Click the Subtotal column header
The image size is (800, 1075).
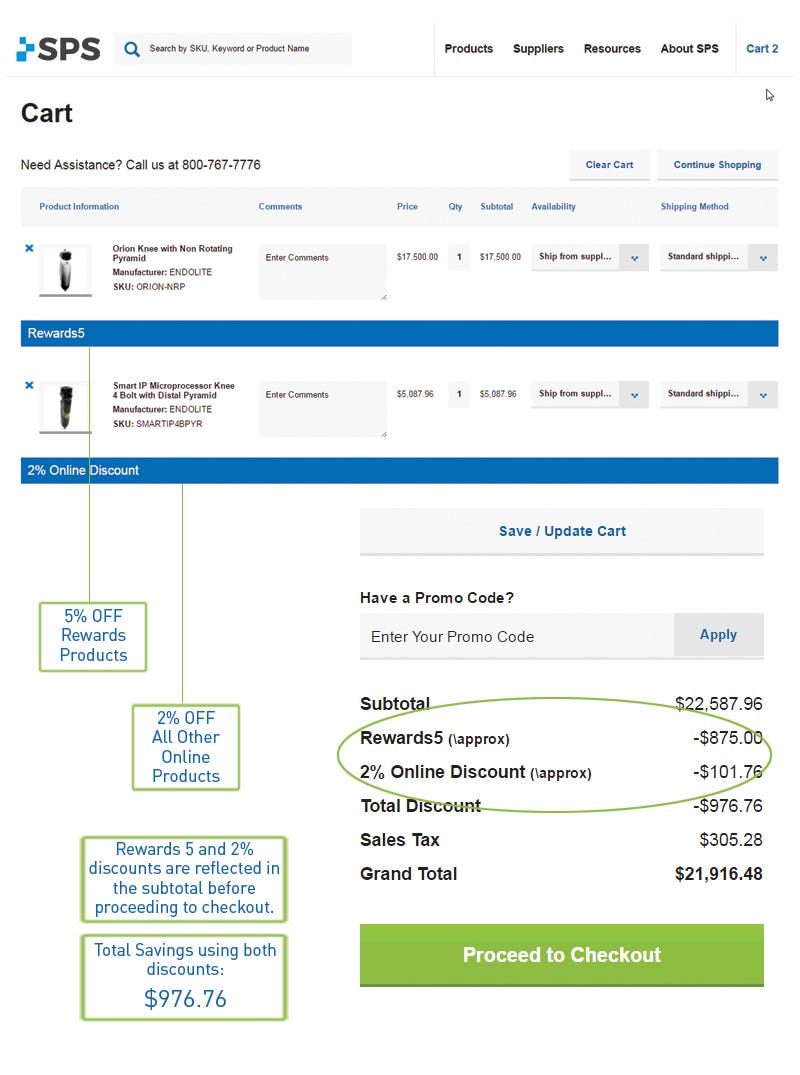pyautogui.click(x=496, y=206)
